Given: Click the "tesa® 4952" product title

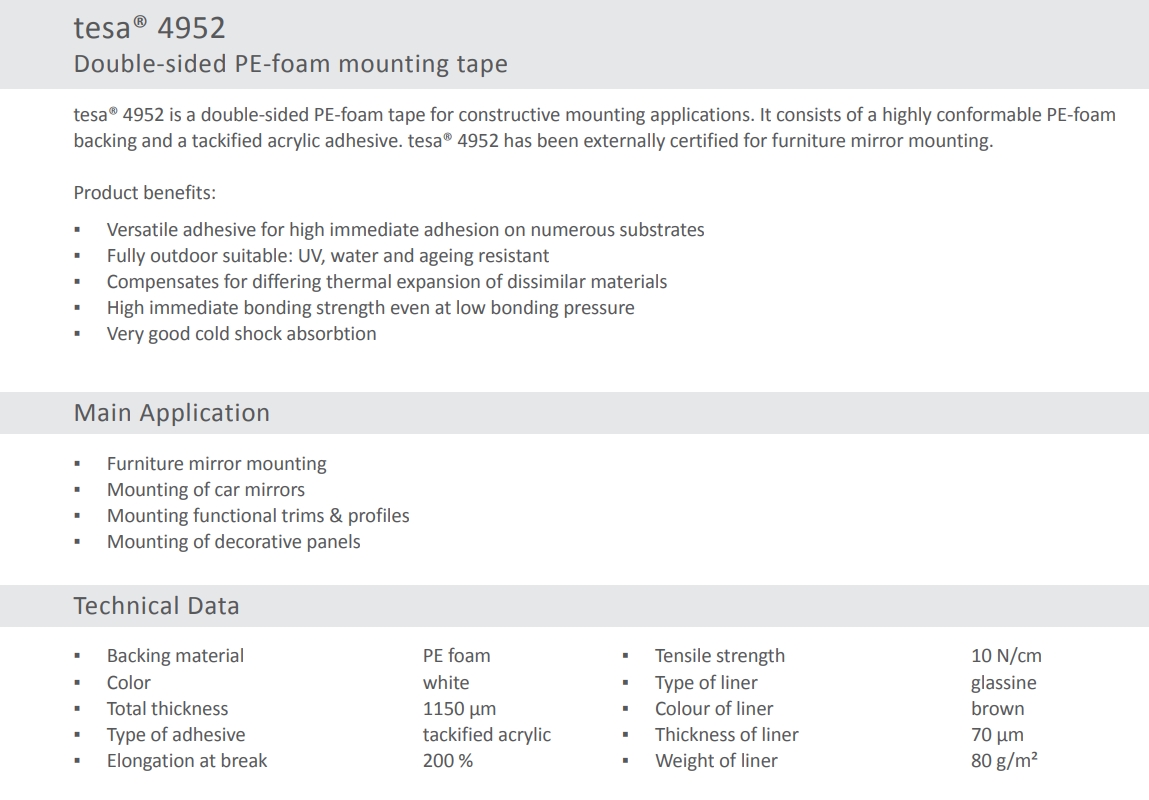Looking at the screenshot, I should tap(148, 28).
